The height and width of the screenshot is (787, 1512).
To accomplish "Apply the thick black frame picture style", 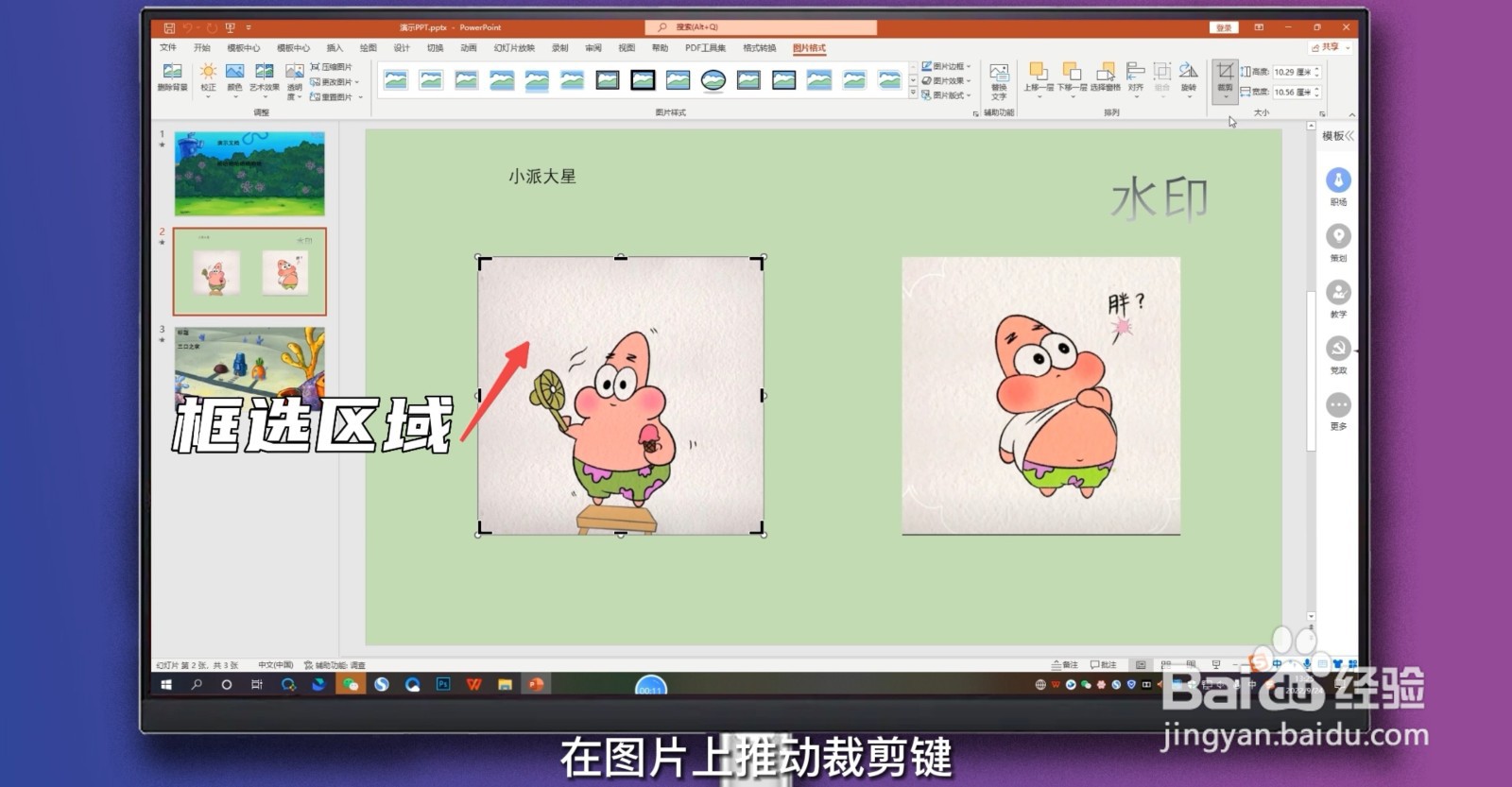I will 643,80.
